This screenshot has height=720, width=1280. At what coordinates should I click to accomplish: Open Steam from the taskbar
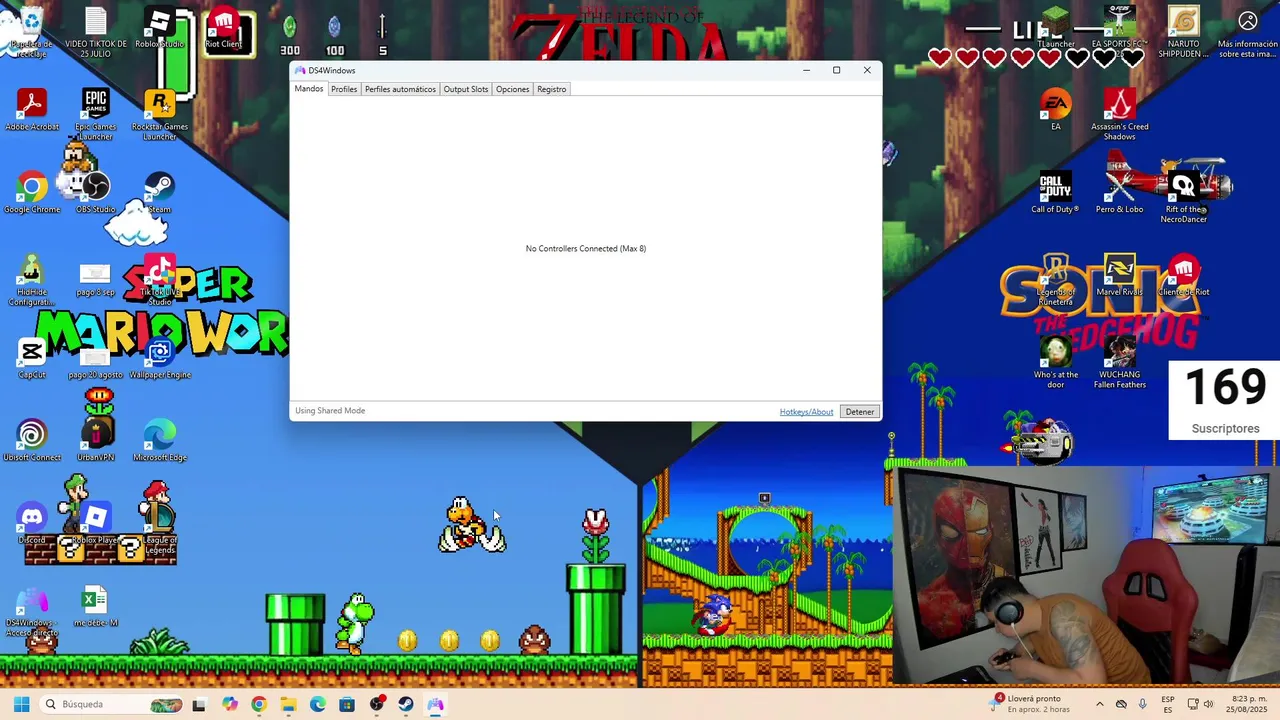[x=405, y=704]
